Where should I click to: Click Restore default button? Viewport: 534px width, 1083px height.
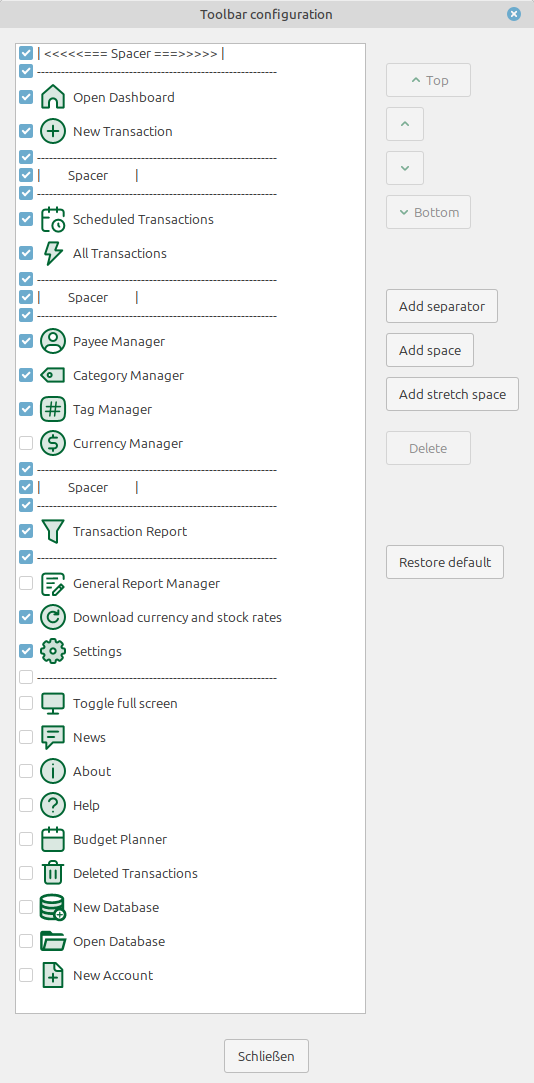click(x=445, y=562)
